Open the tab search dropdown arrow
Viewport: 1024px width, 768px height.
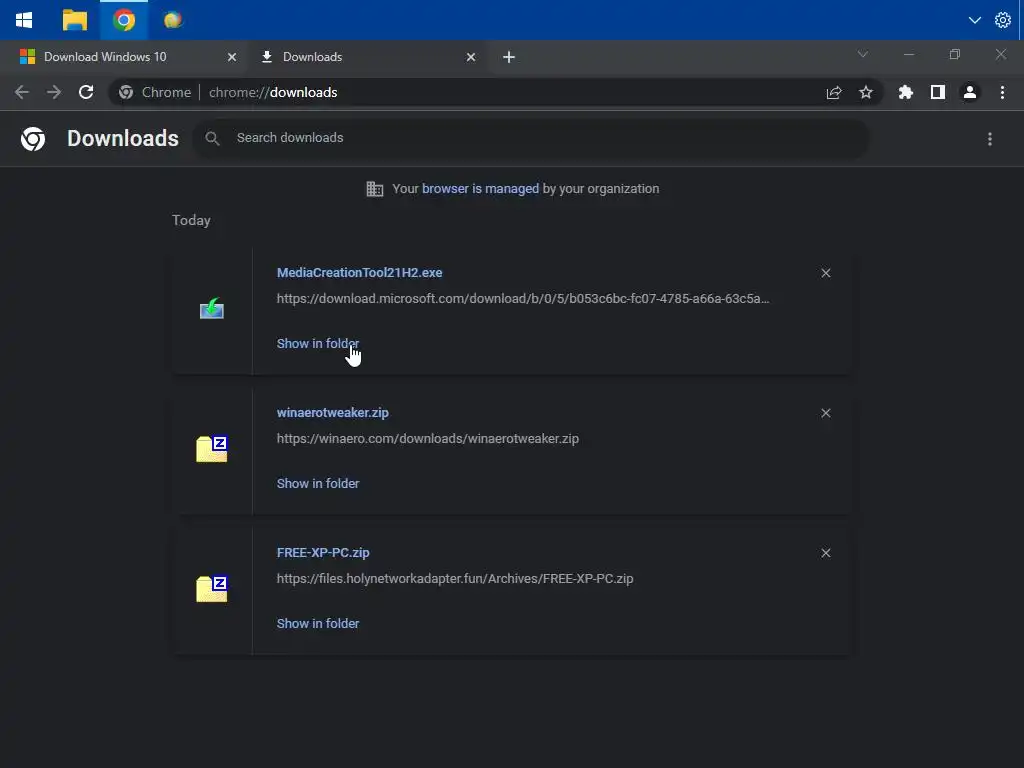(x=863, y=54)
